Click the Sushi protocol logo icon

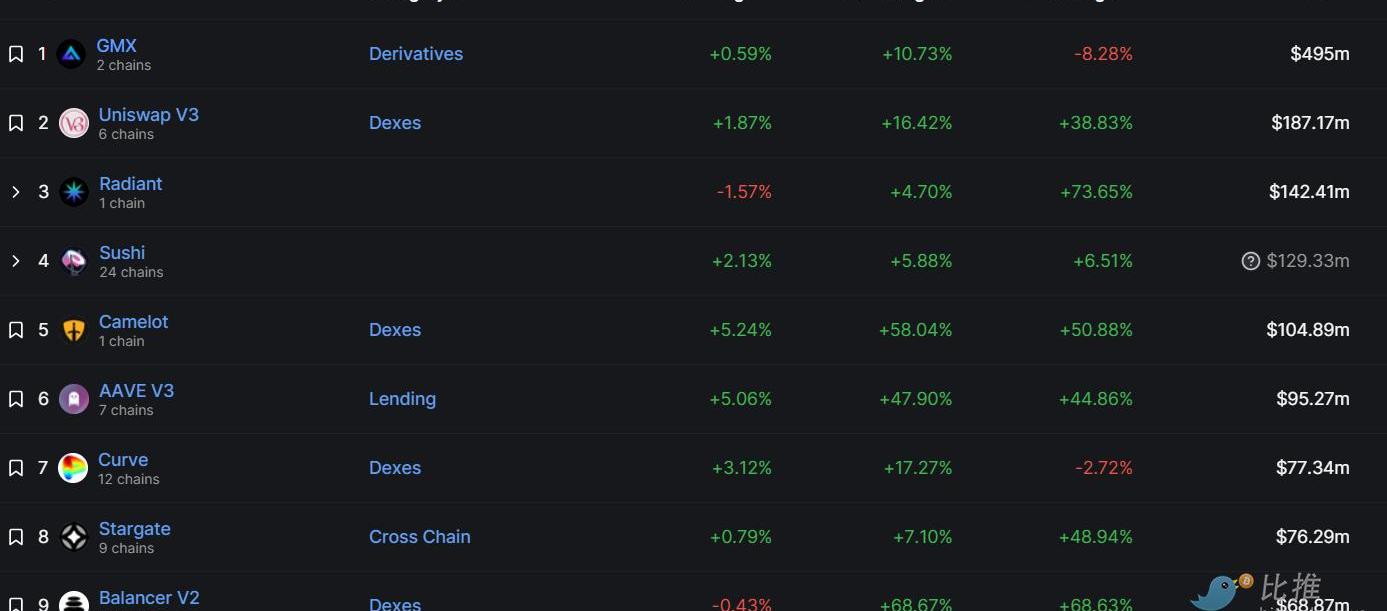[x=74, y=261]
